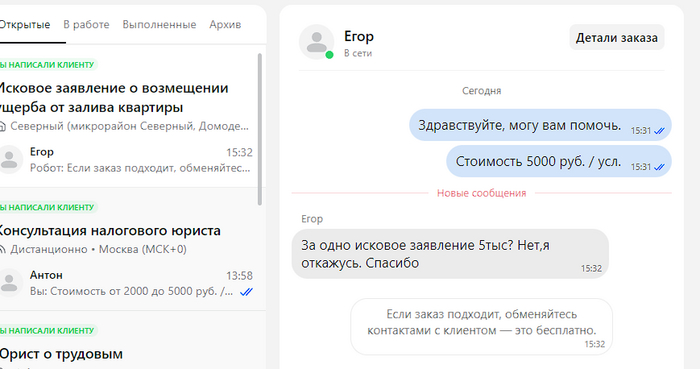Viewport: 700px width, 369px height.
Task: Click the 15:32 time in Егор's list row
Action: click(239, 153)
